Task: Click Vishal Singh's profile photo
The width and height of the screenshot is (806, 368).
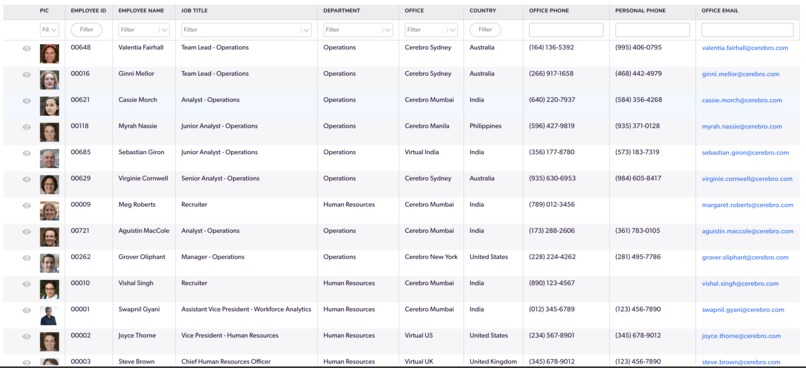Action: 49,289
